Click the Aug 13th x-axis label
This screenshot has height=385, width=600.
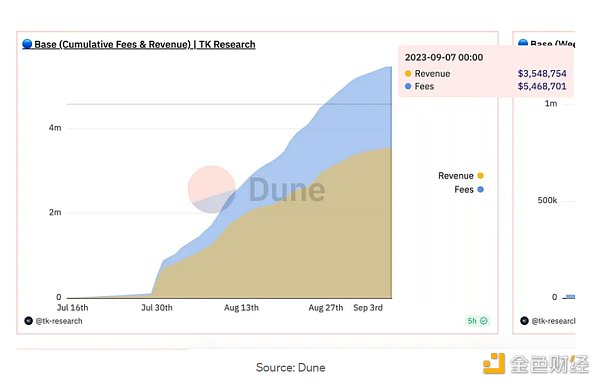point(241,308)
